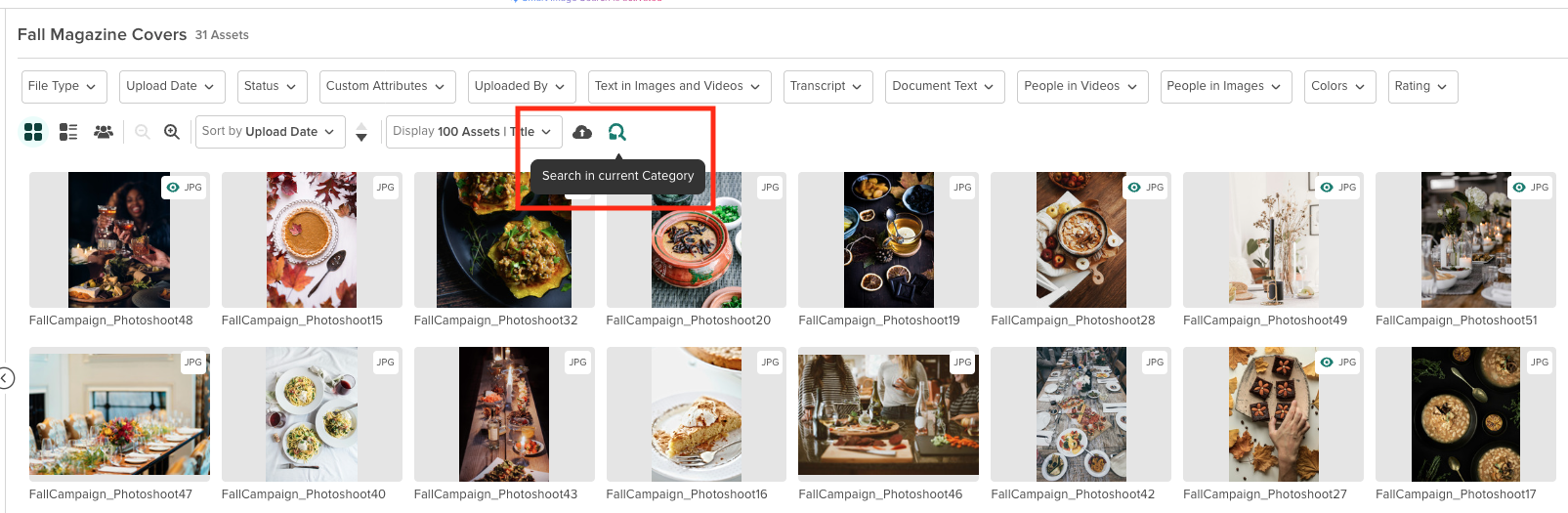Viewport: 1568px width, 513px height.
Task: Toggle eye icon on FallCampaign_Photoshoot51
Action: (x=1519, y=187)
